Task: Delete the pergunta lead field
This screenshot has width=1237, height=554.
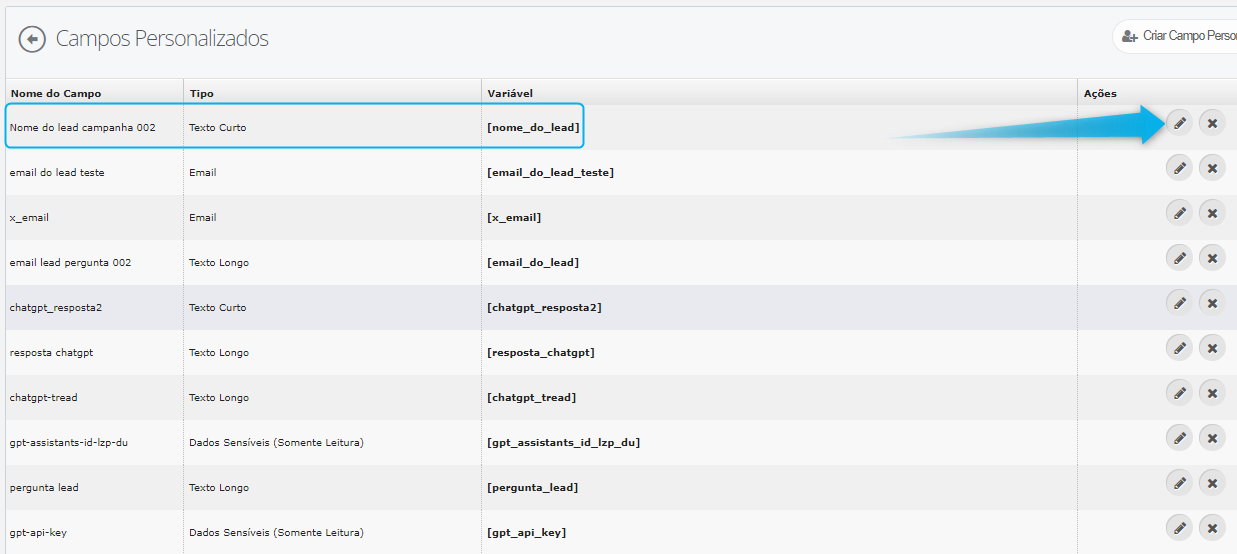Action: pos(1212,482)
